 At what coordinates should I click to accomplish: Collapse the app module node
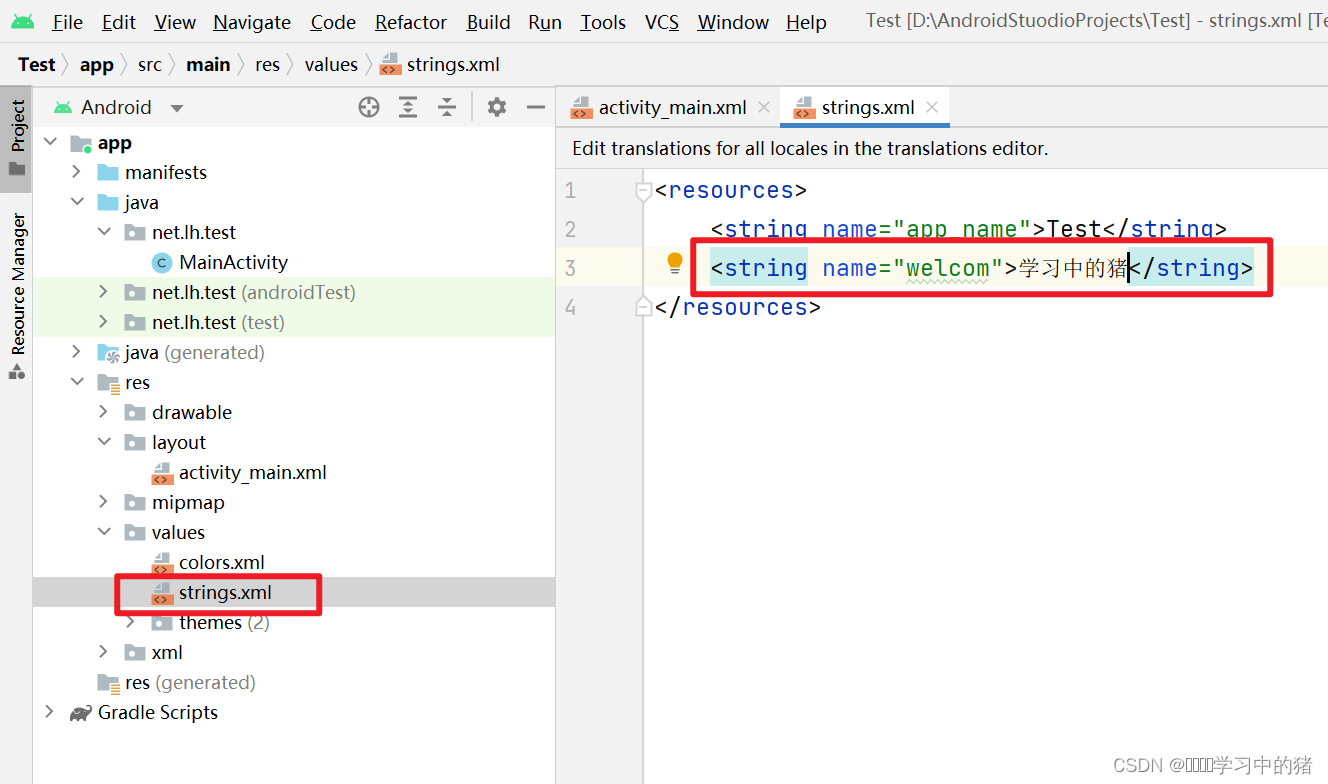coord(50,143)
